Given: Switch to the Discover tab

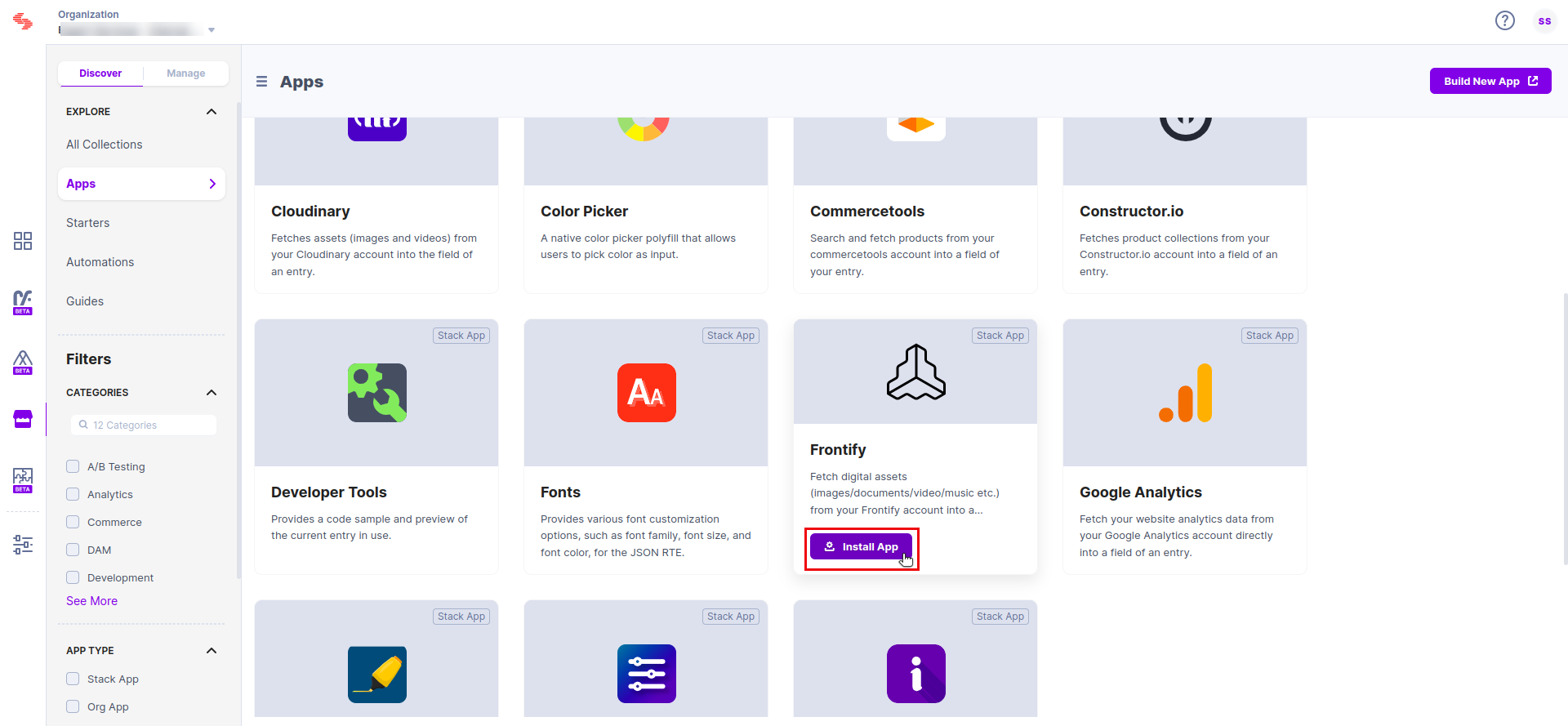Looking at the screenshot, I should point(100,73).
